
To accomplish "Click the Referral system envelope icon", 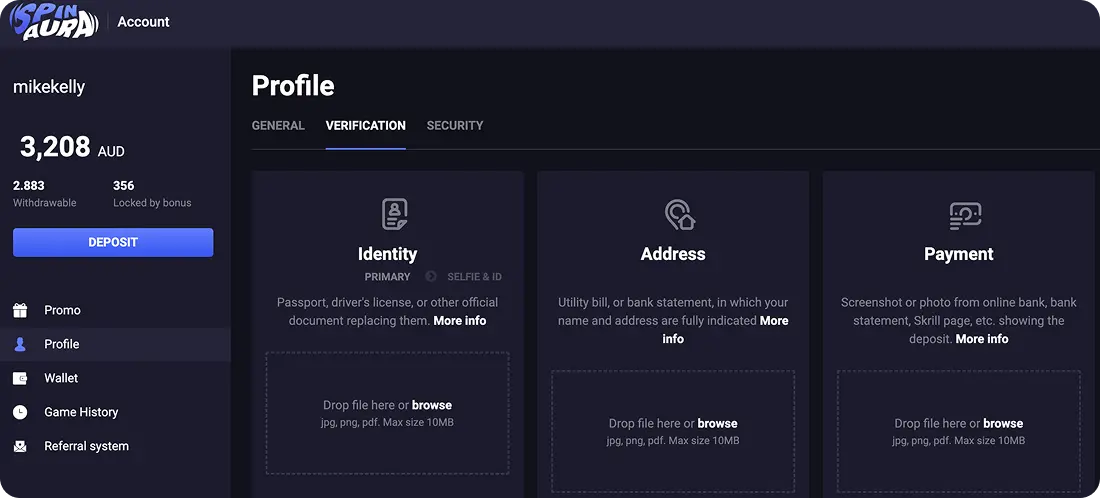I will [x=20, y=446].
